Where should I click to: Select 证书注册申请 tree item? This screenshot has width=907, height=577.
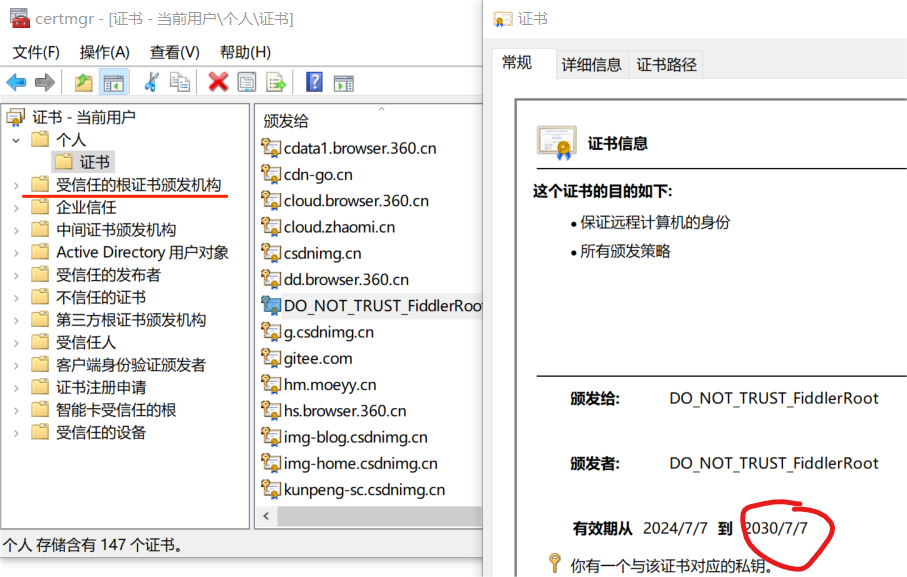point(101,387)
